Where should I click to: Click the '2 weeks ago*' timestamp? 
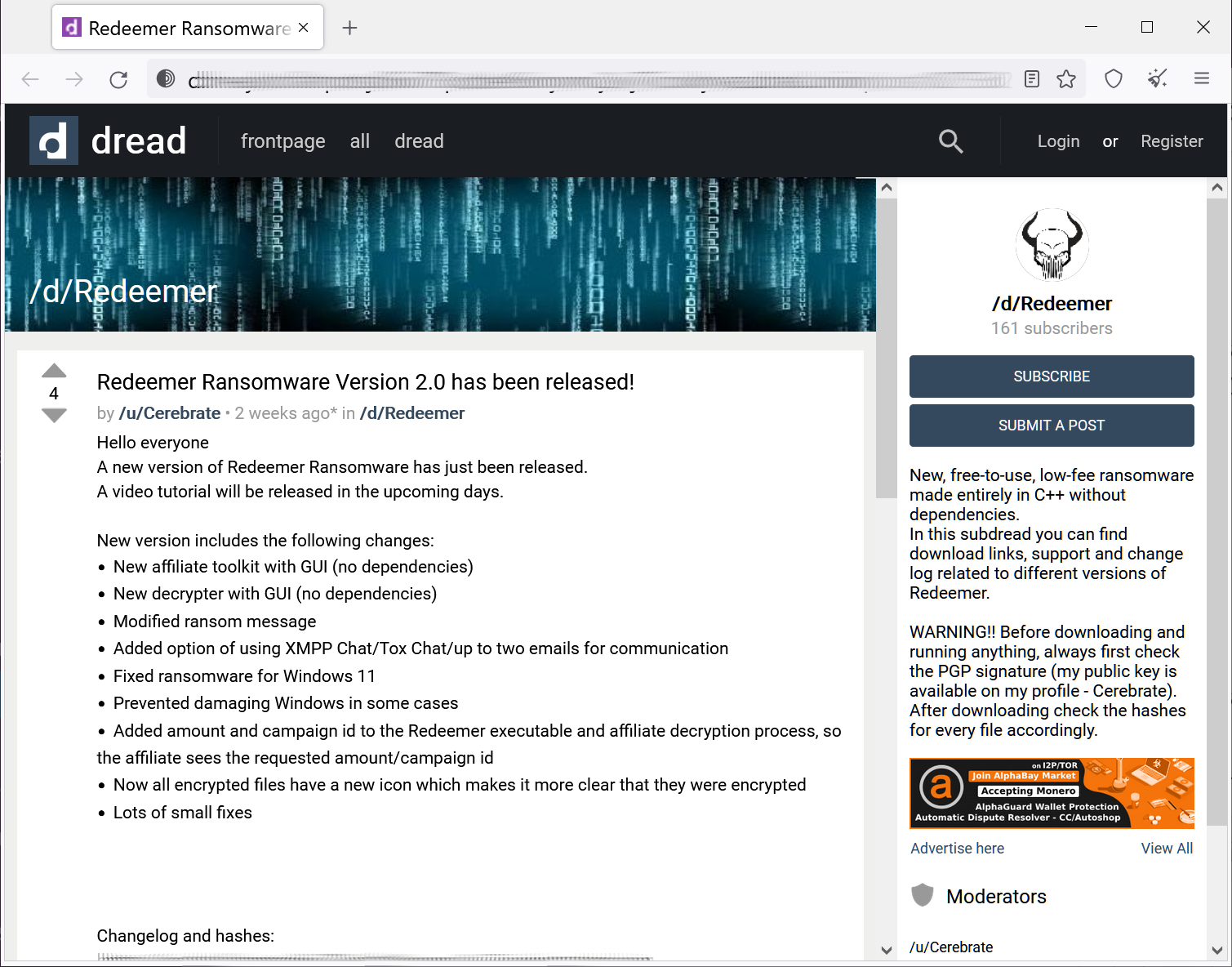click(286, 413)
